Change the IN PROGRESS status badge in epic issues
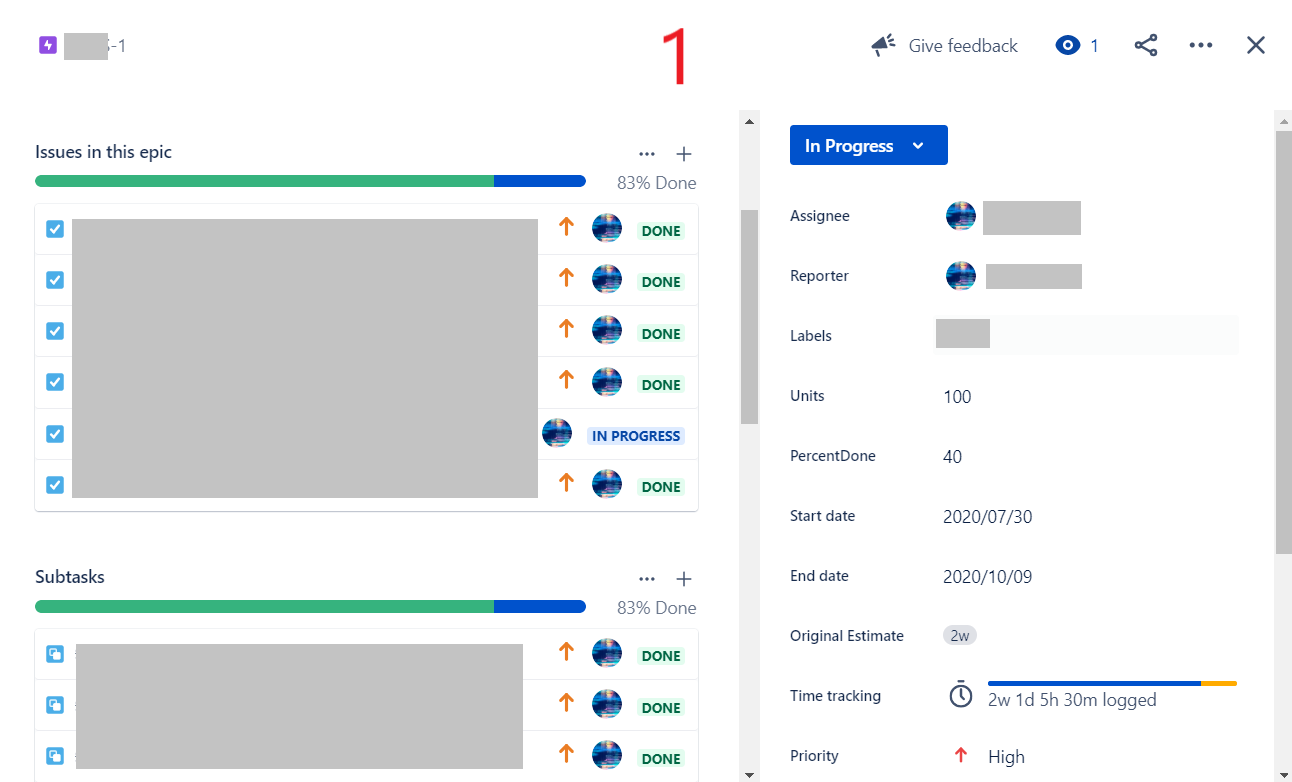Viewport: 1292px width, 782px height. (x=636, y=436)
